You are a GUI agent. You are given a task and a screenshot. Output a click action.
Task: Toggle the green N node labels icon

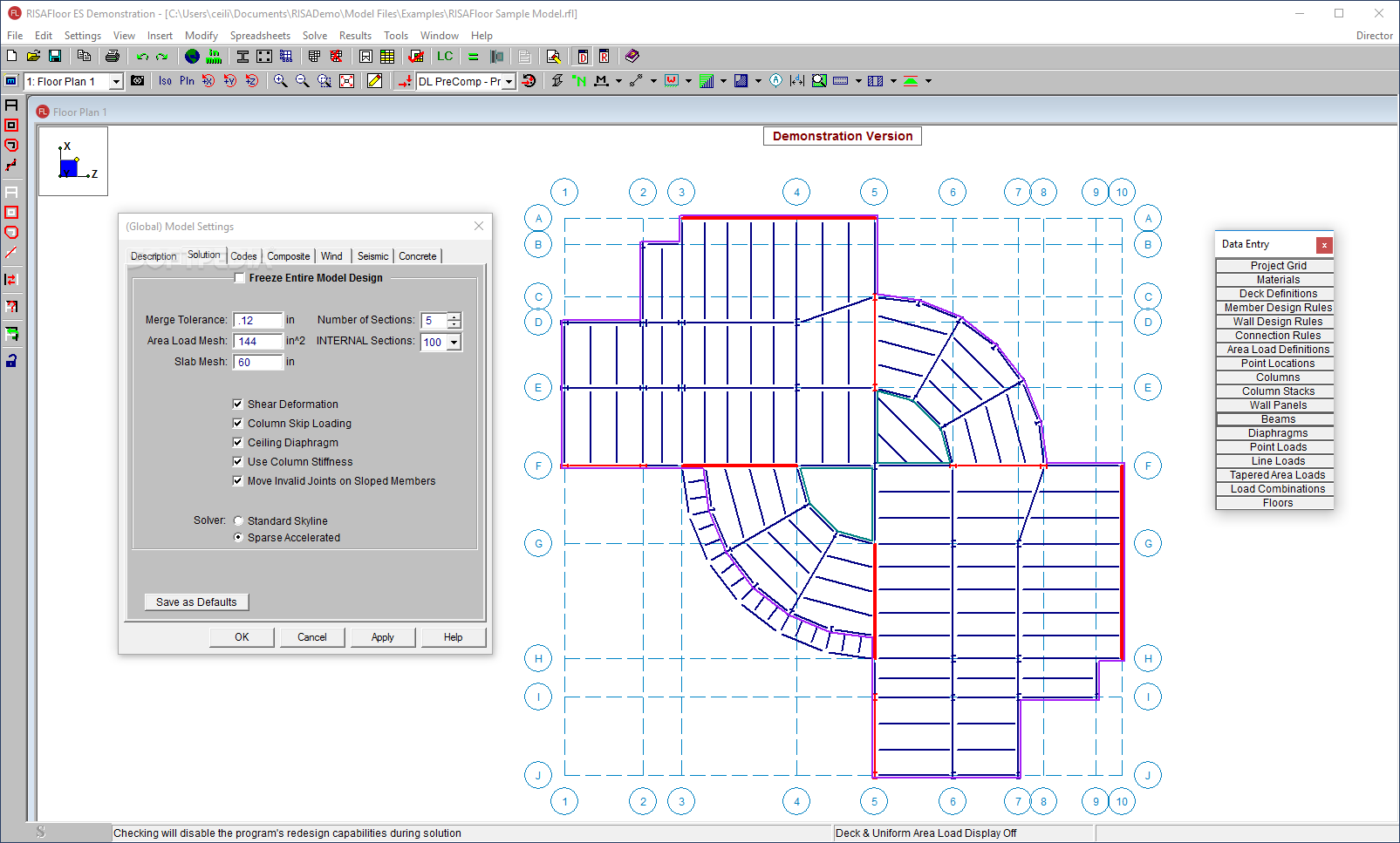pyautogui.click(x=579, y=80)
